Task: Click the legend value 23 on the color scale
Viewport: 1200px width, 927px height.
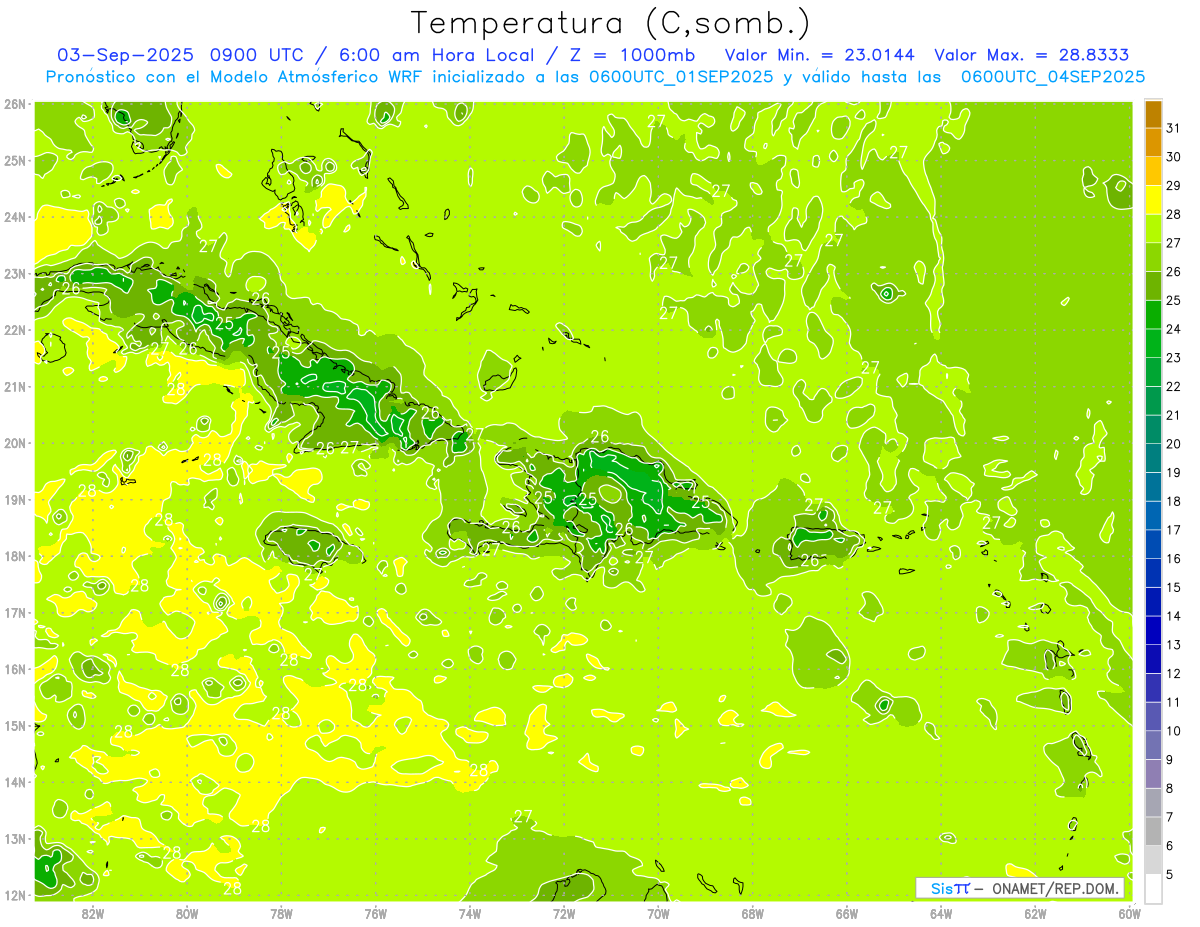Action: tap(1173, 358)
